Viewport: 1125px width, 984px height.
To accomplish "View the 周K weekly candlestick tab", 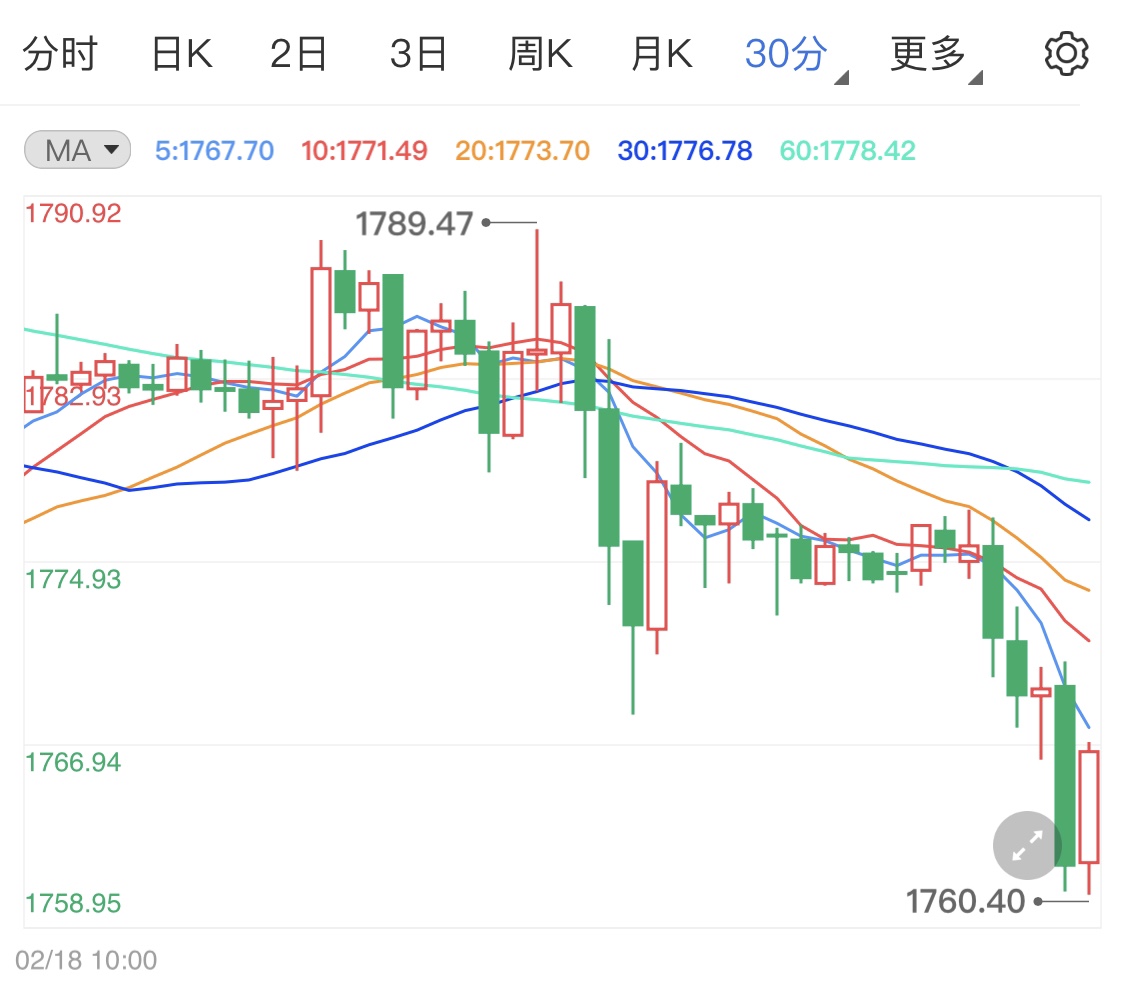I will (540, 54).
